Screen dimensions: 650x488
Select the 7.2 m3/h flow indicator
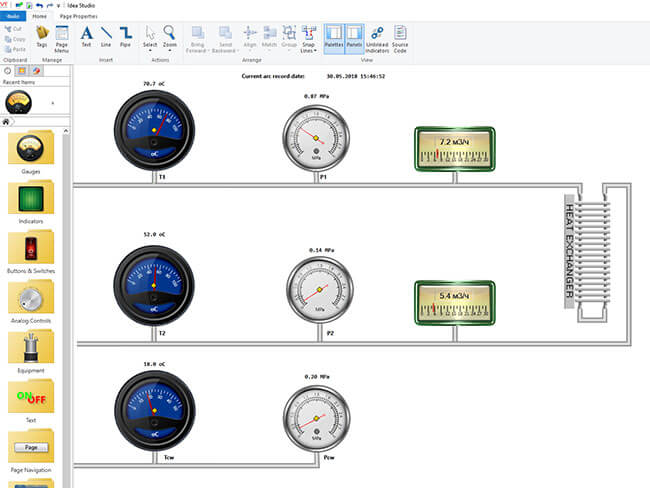pos(455,149)
